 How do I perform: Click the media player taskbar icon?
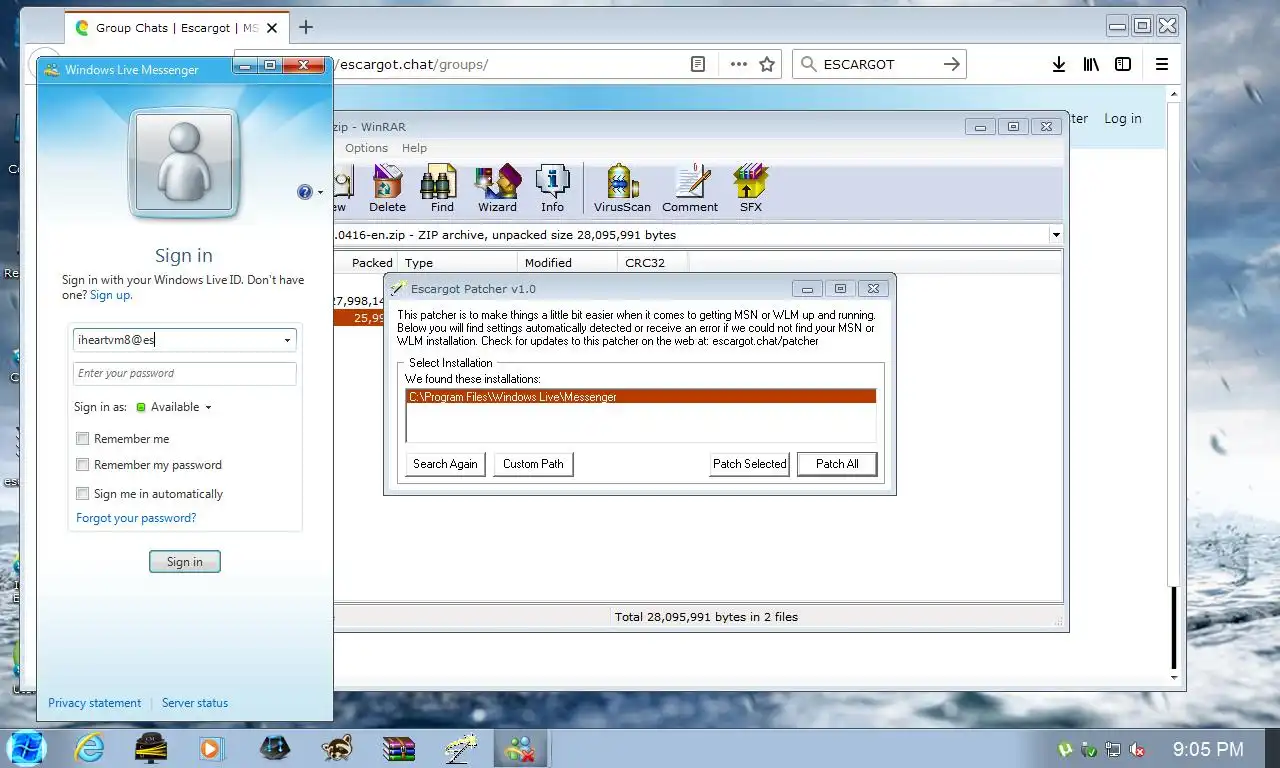click(211, 748)
